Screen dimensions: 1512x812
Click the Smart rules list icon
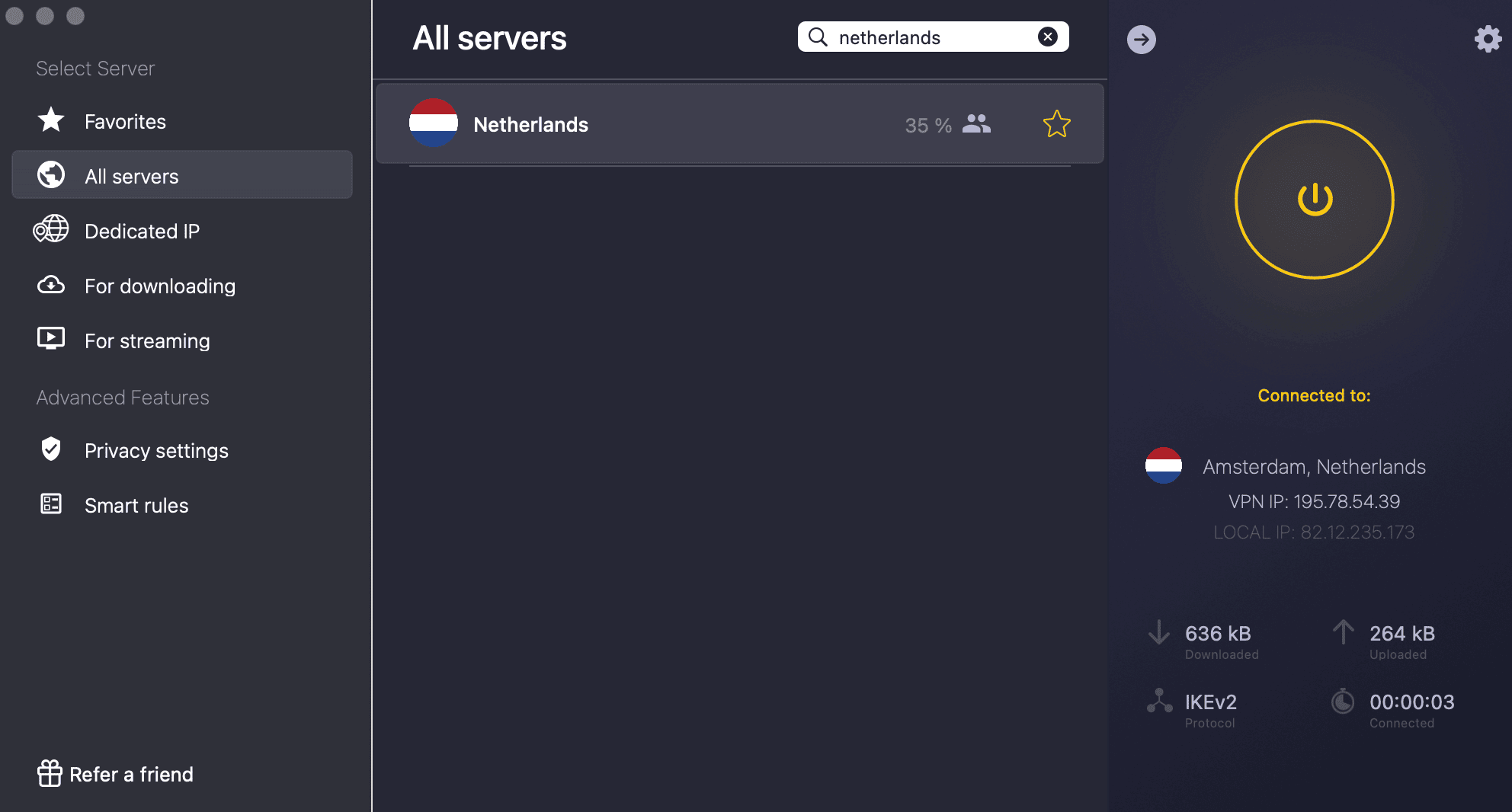tap(51, 504)
